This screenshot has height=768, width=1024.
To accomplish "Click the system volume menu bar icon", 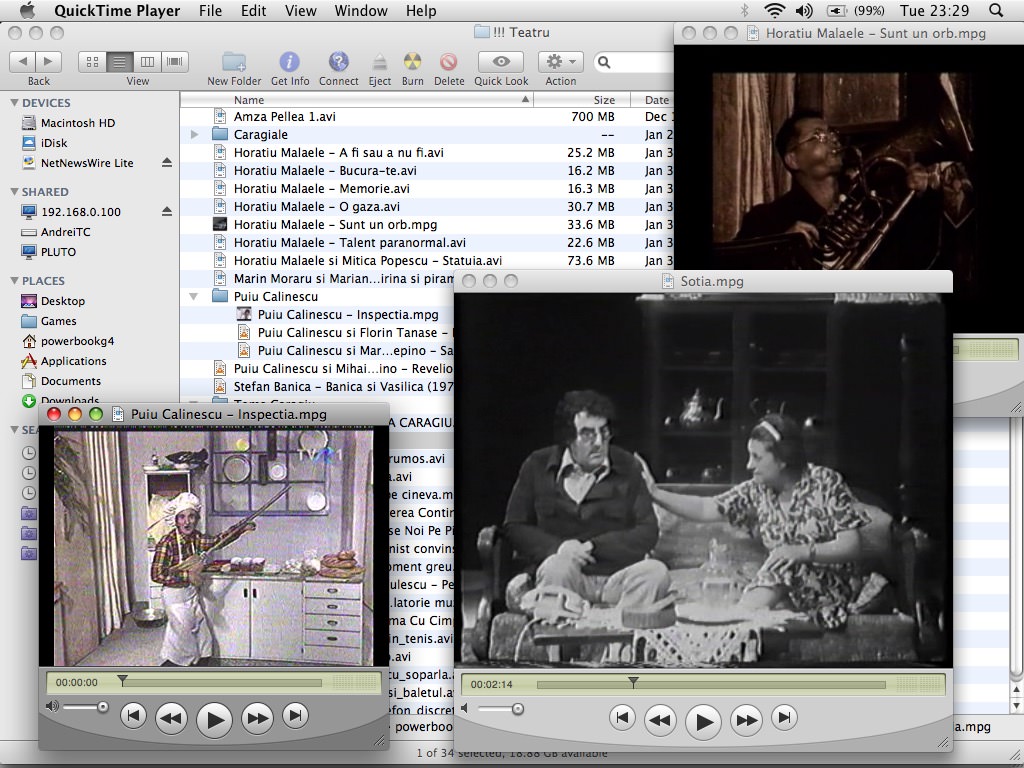I will click(804, 10).
